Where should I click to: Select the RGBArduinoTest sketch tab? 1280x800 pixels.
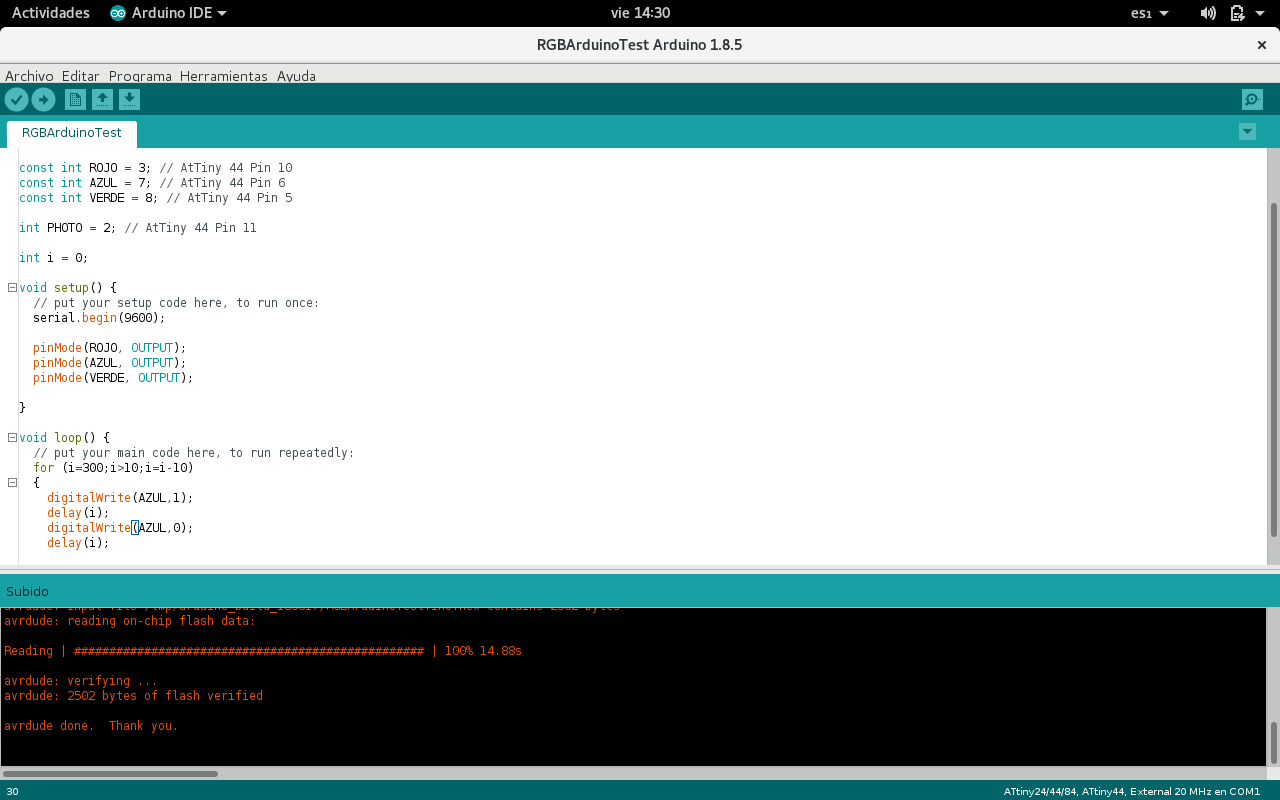[x=72, y=133]
